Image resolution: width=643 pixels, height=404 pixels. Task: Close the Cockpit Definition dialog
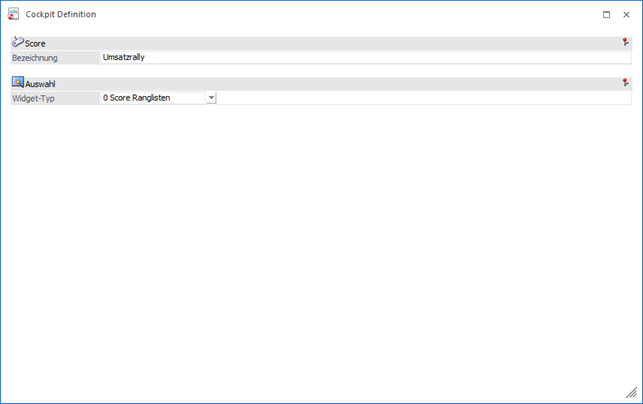626,15
